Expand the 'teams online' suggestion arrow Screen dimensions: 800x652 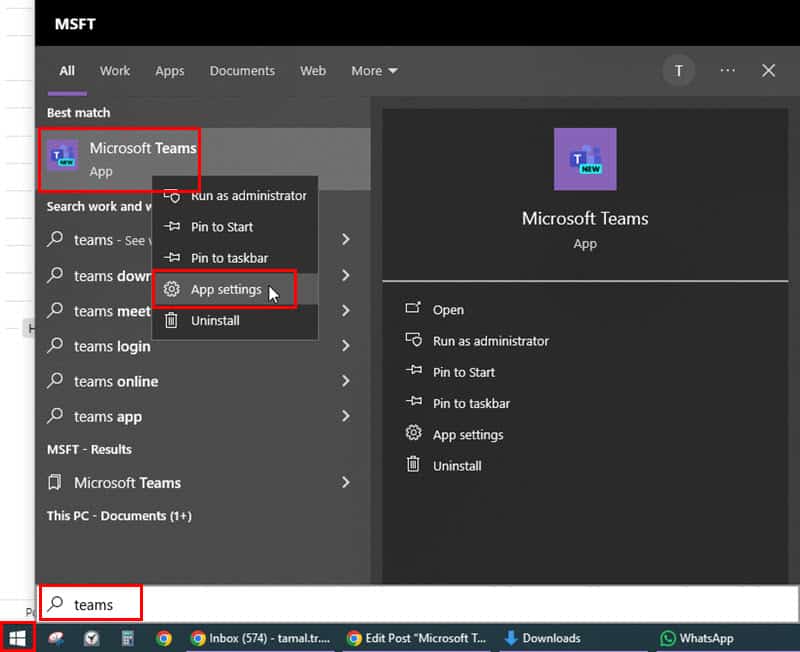coord(345,381)
